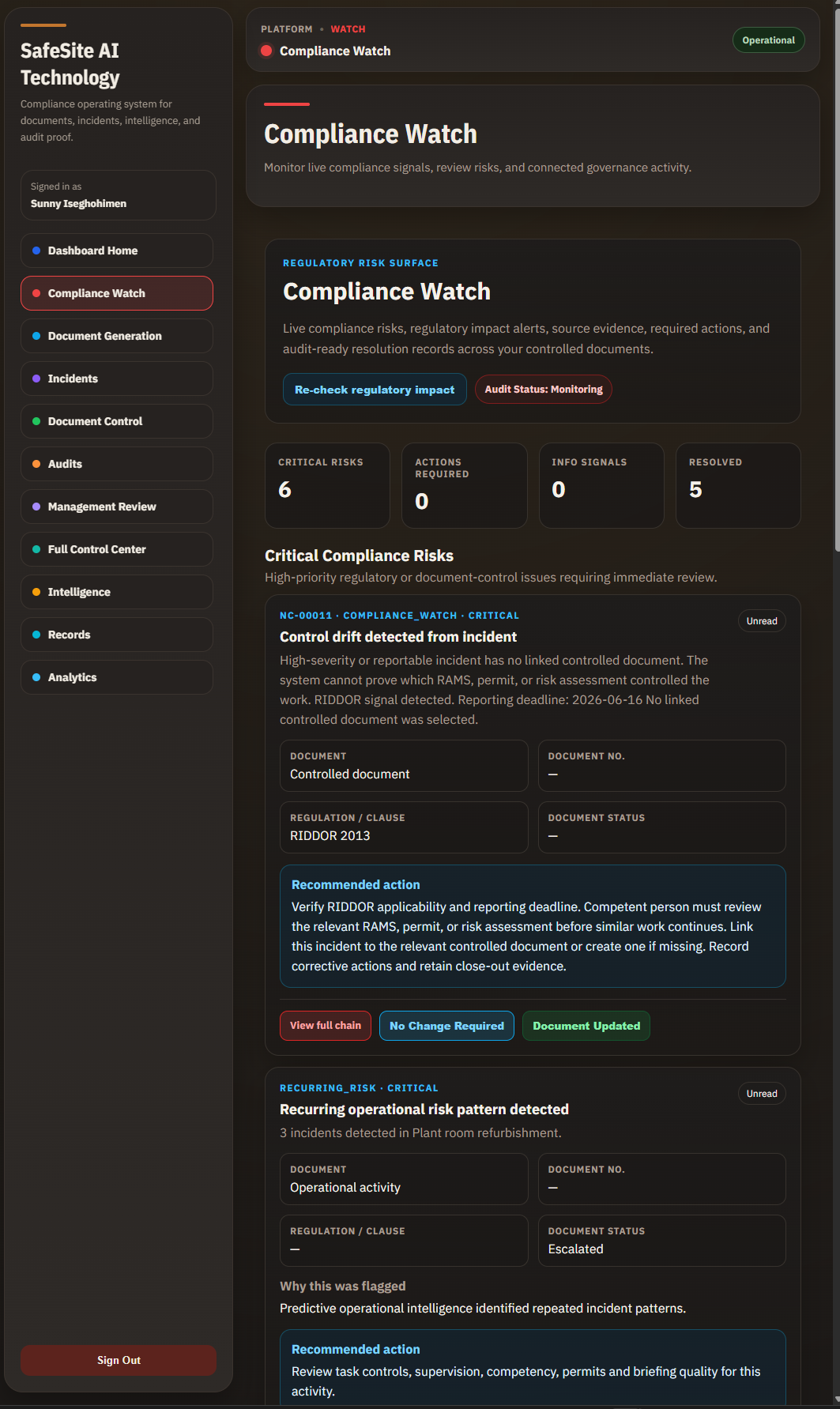Click the Escalated document status value
840x1409 pixels.
point(575,1249)
